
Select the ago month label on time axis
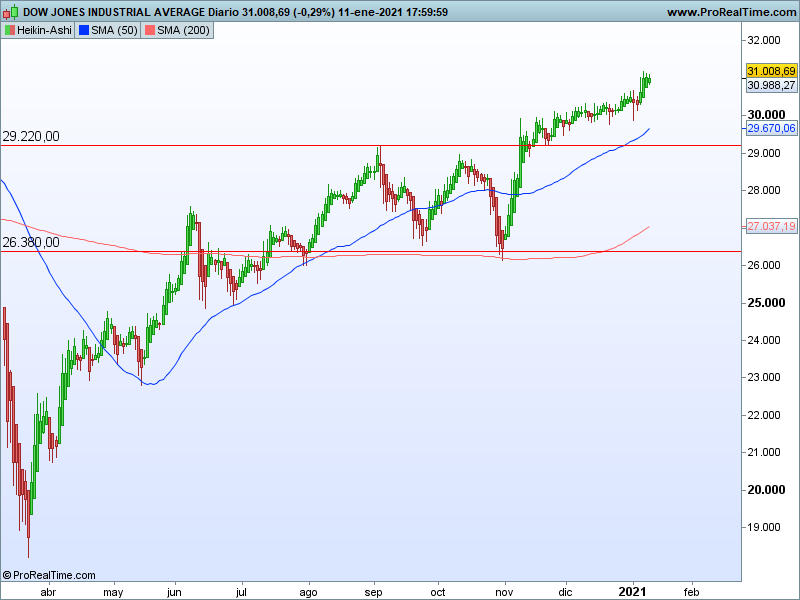pos(308,593)
